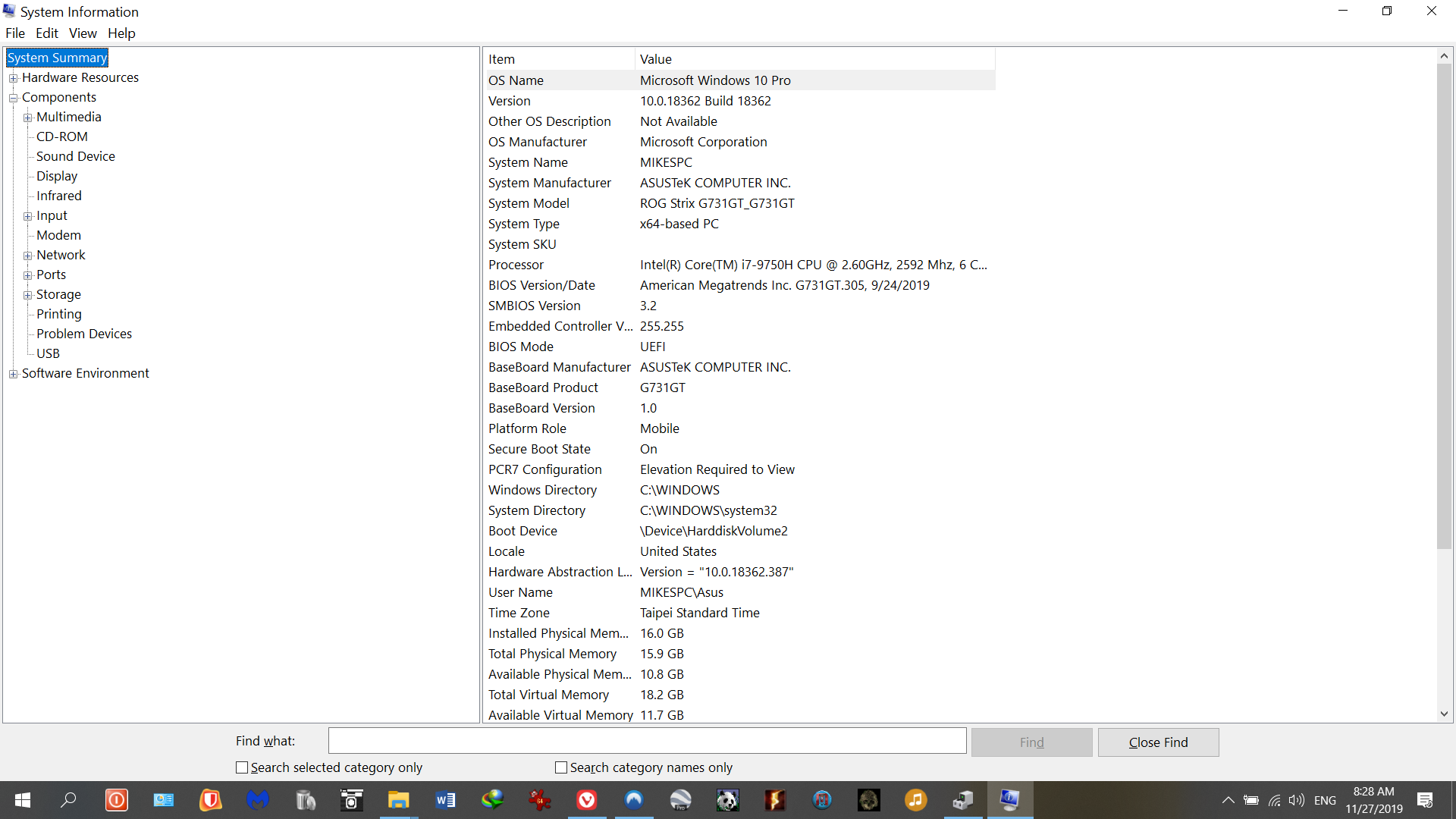Select the Sound Device tree item
Screen dimensions: 1456x819
point(76,156)
